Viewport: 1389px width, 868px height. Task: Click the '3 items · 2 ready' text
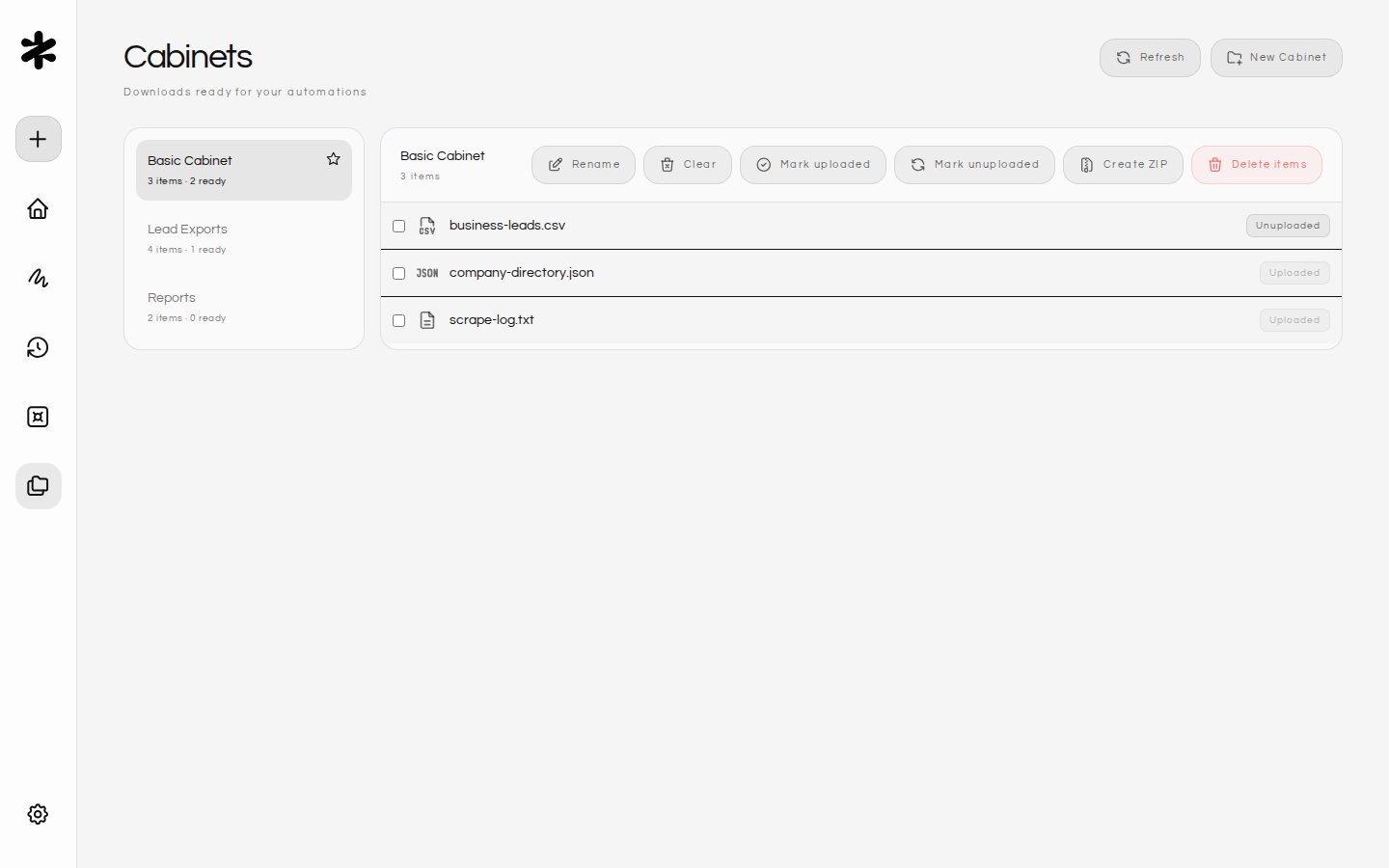pos(187,181)
